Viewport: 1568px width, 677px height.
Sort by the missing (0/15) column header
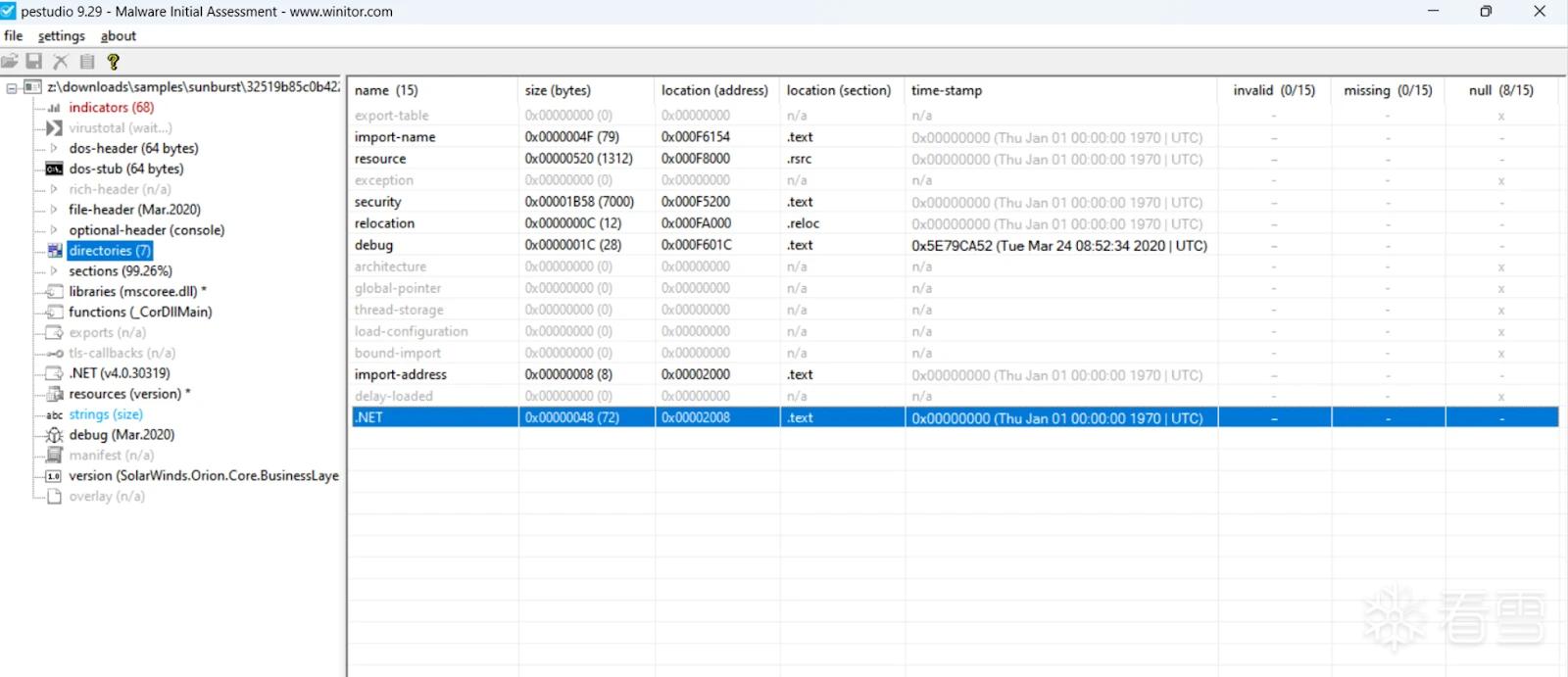coord(1388,90)
